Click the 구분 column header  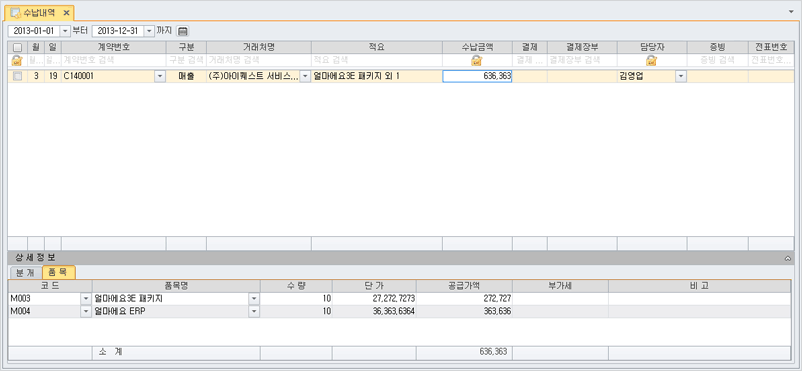coord(186,47)
